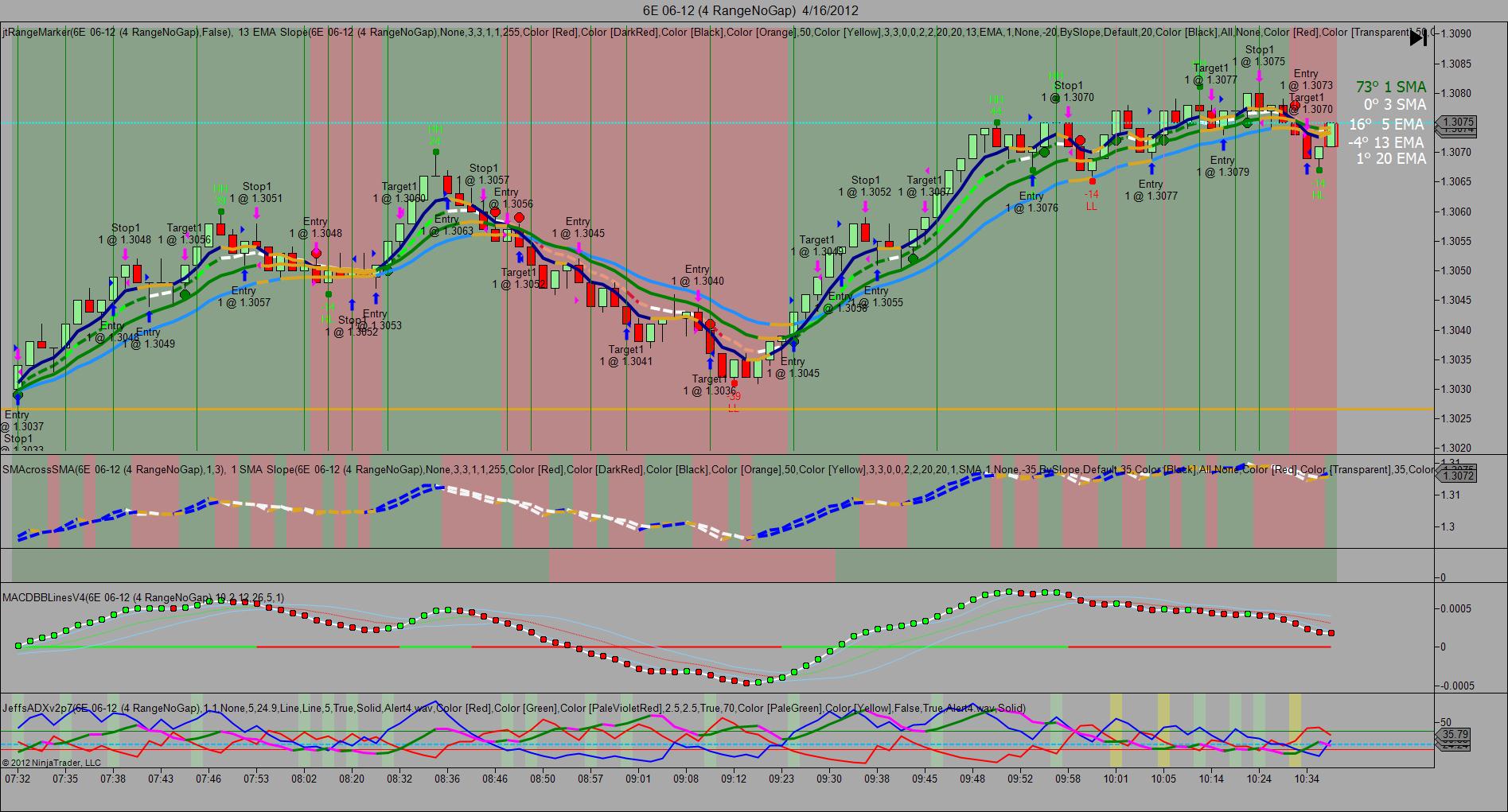Viewport: 1508px width, 812px height.
Task: Click the 1.3072 marker in the SMA panel
Action: click(1457, 476)
